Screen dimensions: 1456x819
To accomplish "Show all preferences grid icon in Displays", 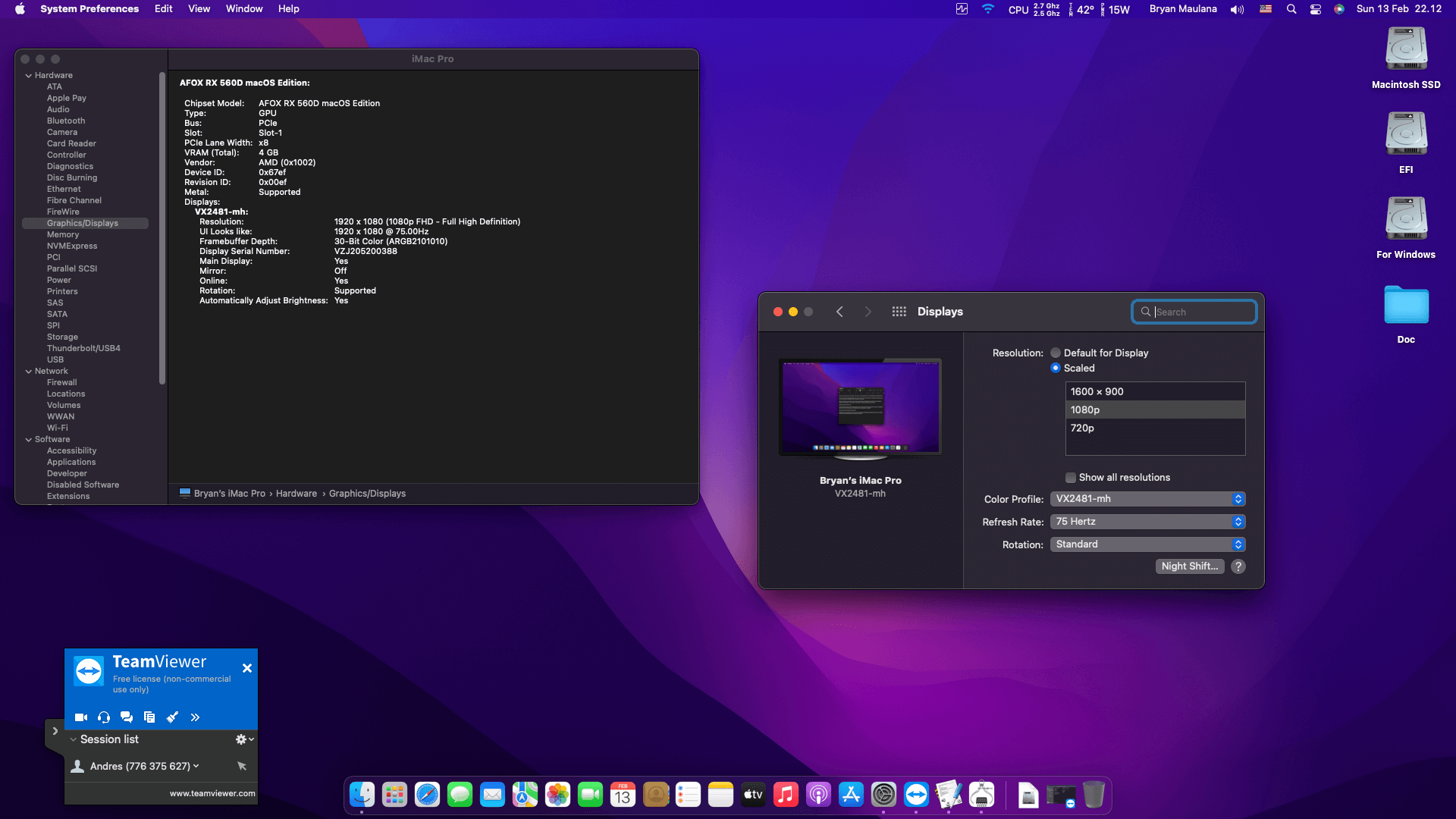I will pyautogui.click(x=899, y=312).
